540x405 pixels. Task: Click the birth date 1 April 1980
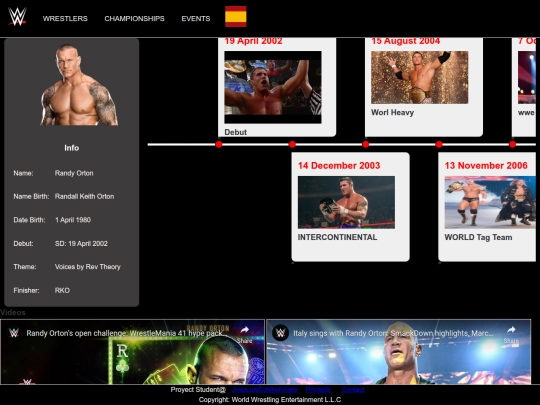pyautogui.click(x=73, y=220)
